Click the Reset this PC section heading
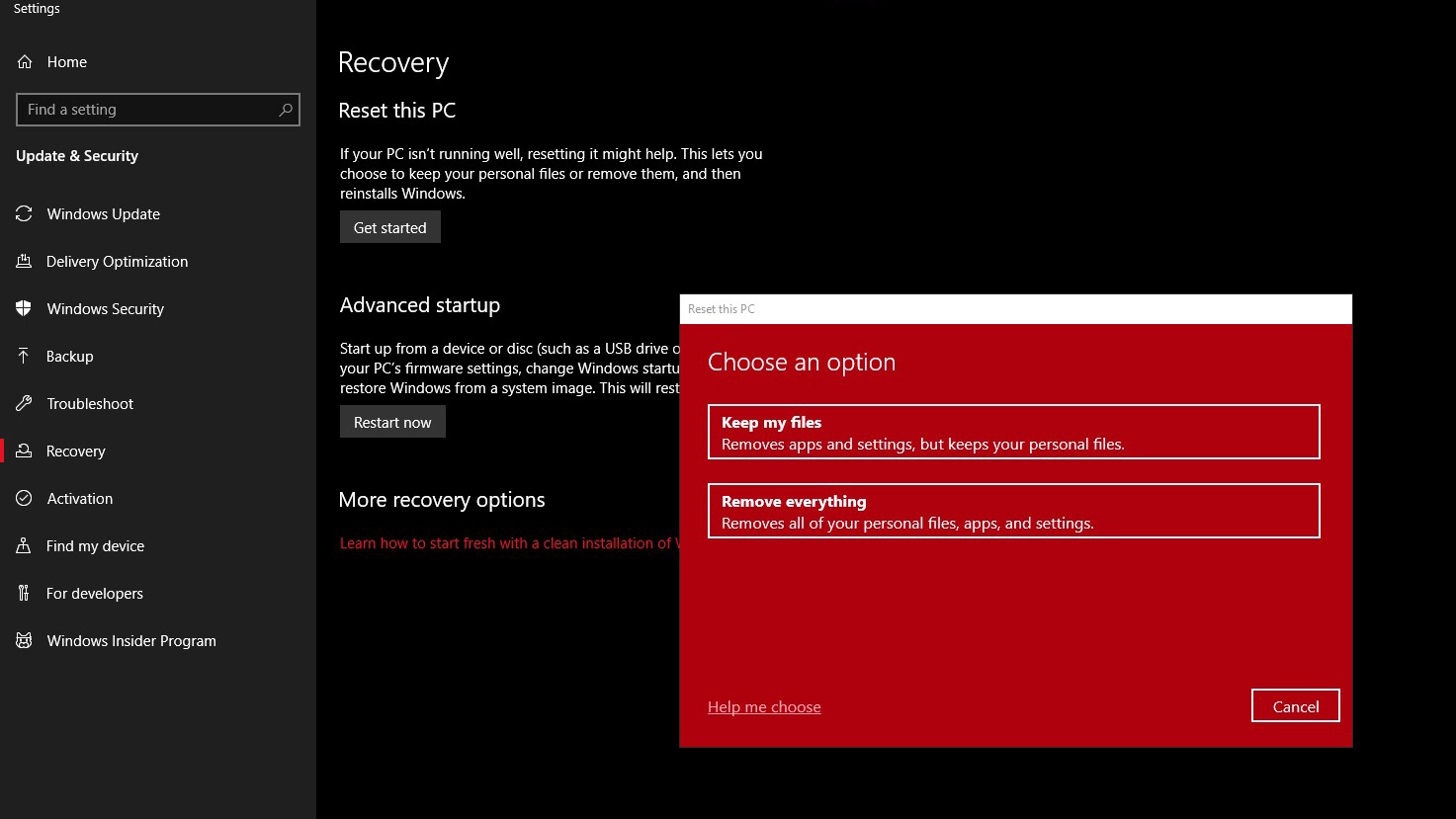The image size is (1456, 819). (x=397, y=111)
